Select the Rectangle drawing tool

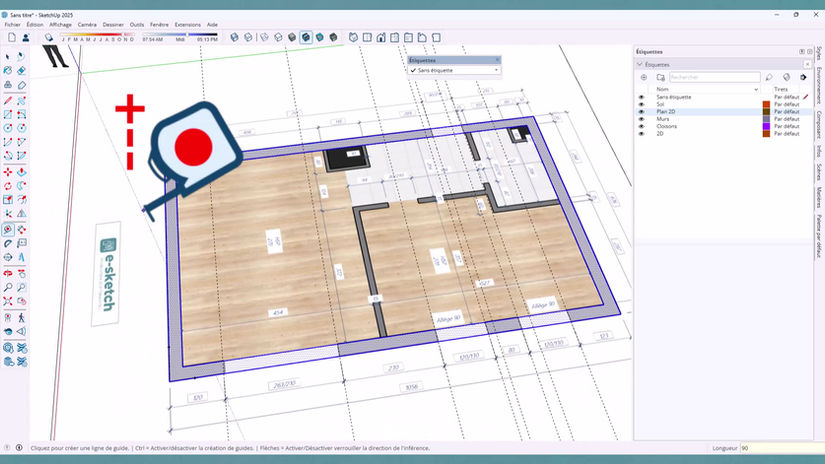8,114
